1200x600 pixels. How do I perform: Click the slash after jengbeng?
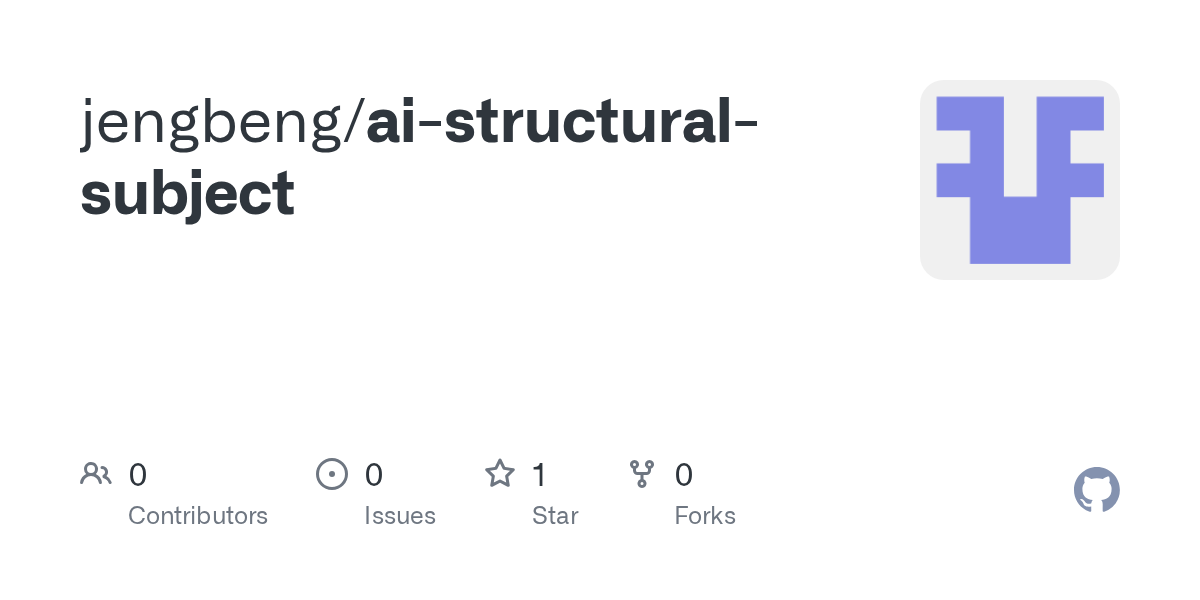357,124
